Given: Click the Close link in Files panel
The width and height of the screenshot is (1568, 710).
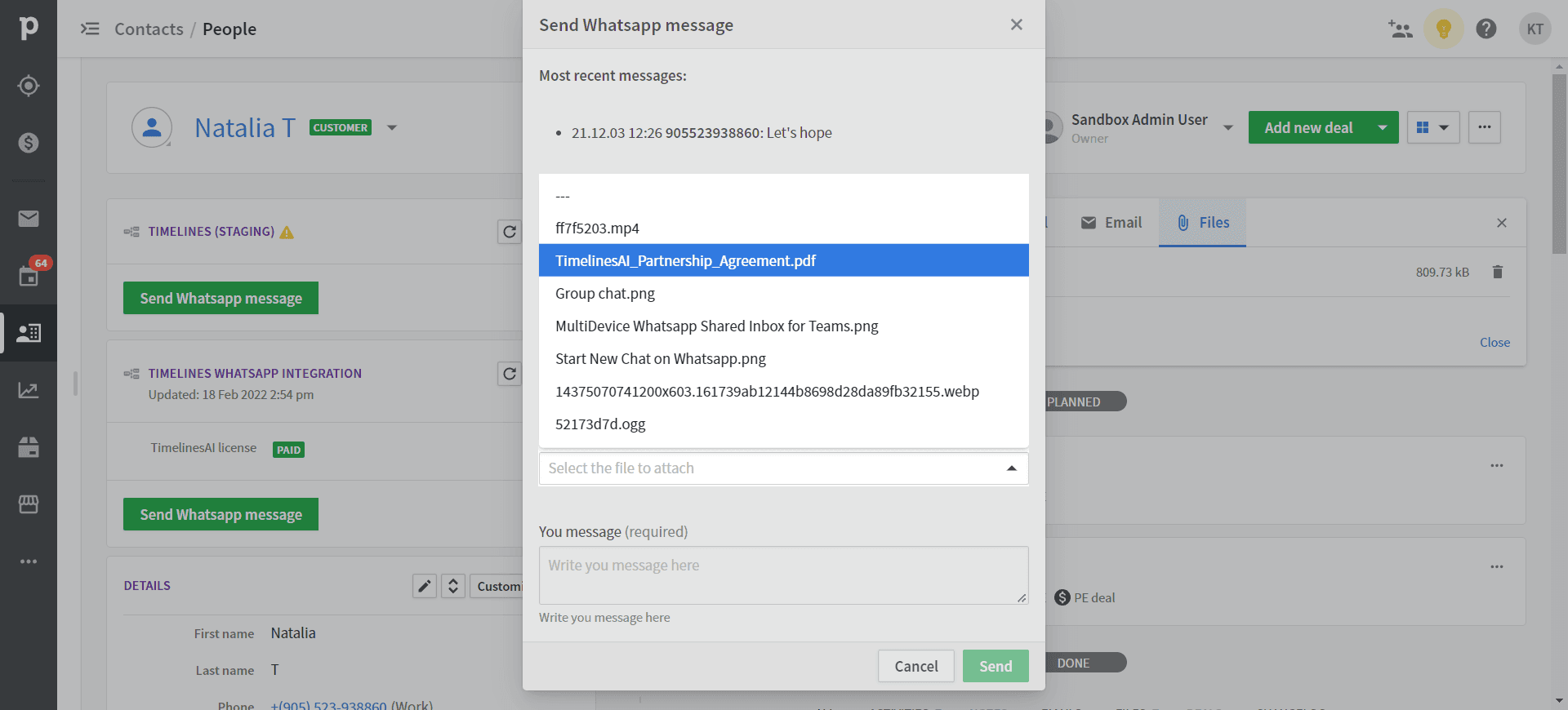Looking at the screenshot, I should click(x=1494, y=343).
